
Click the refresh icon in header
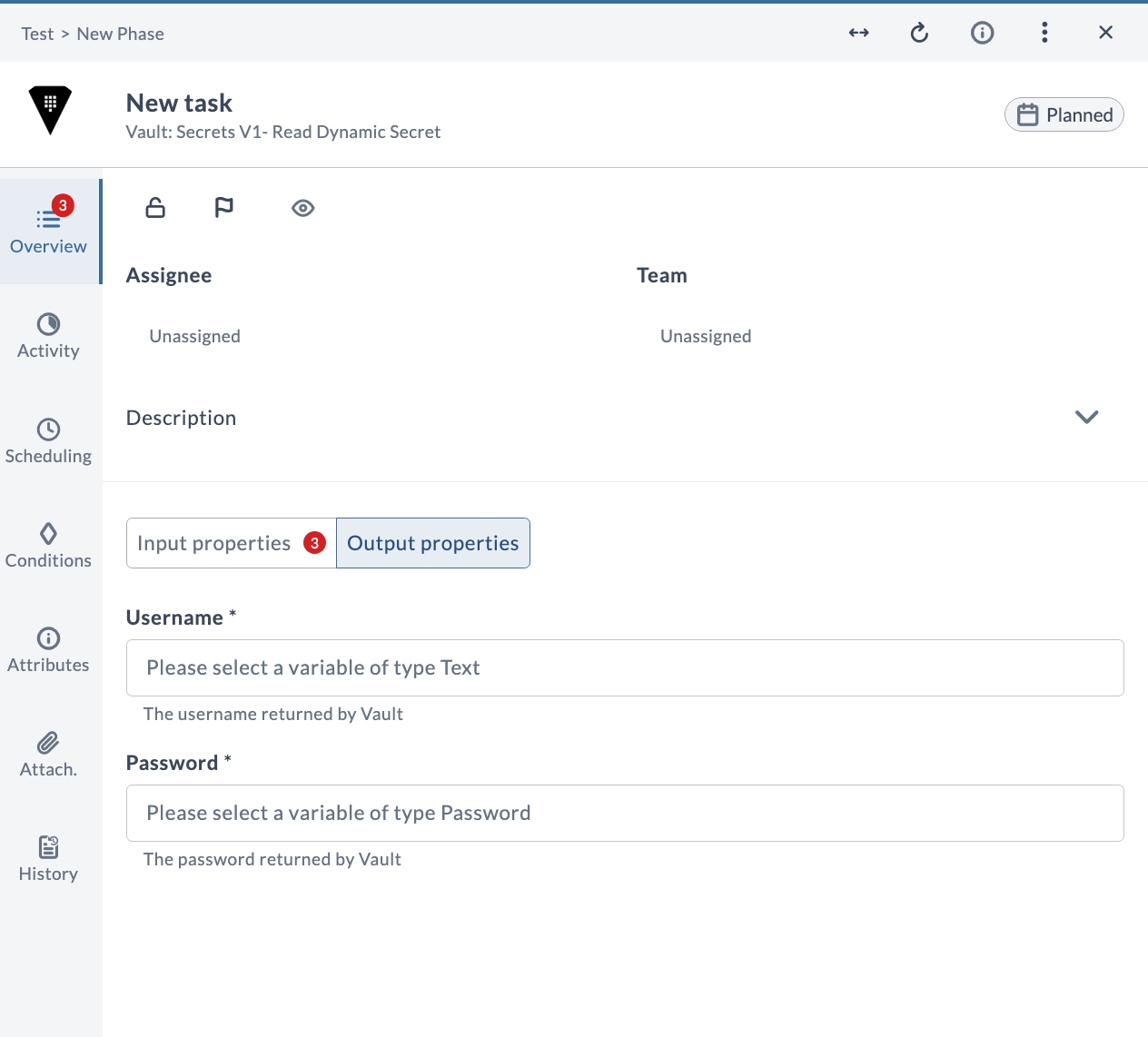(919, 33)
